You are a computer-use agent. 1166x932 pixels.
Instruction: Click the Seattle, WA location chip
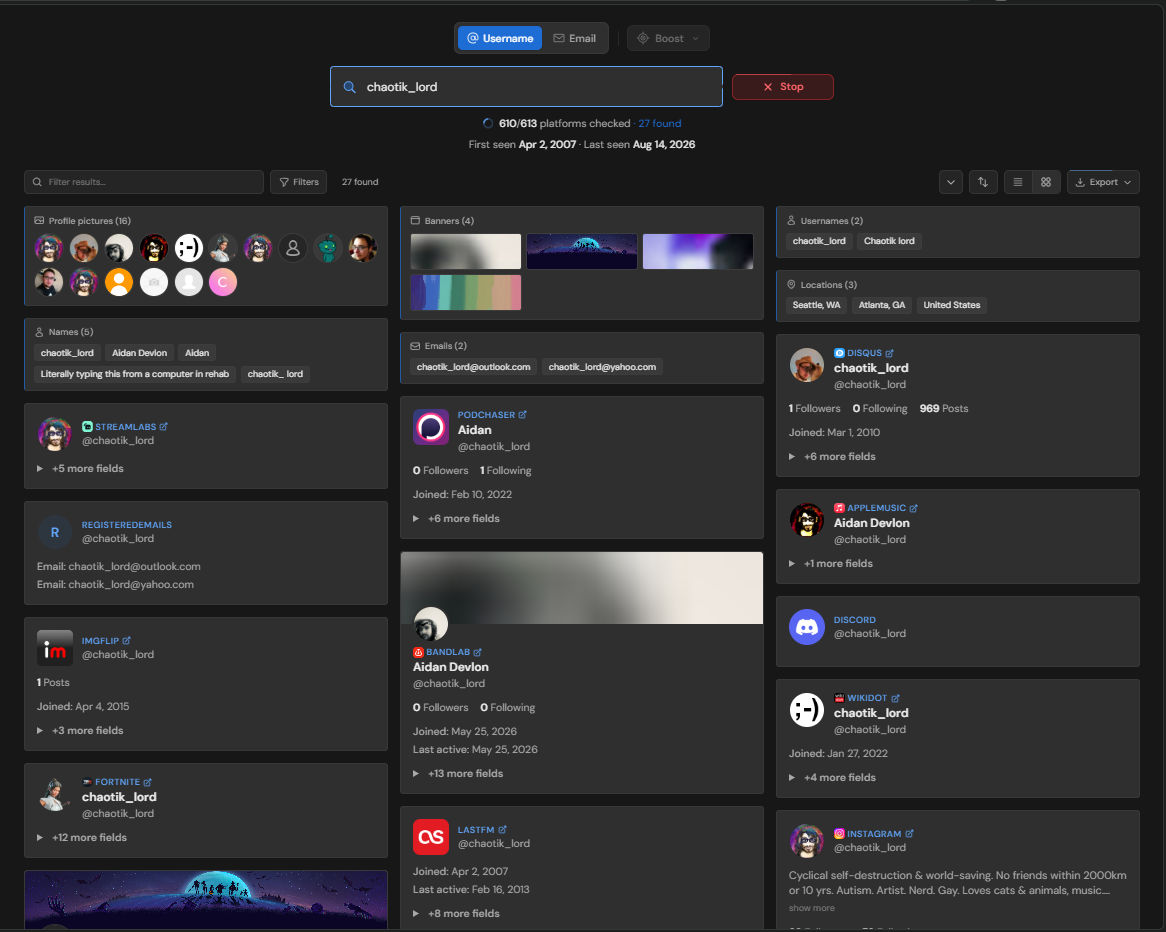[x=816, y=305]
